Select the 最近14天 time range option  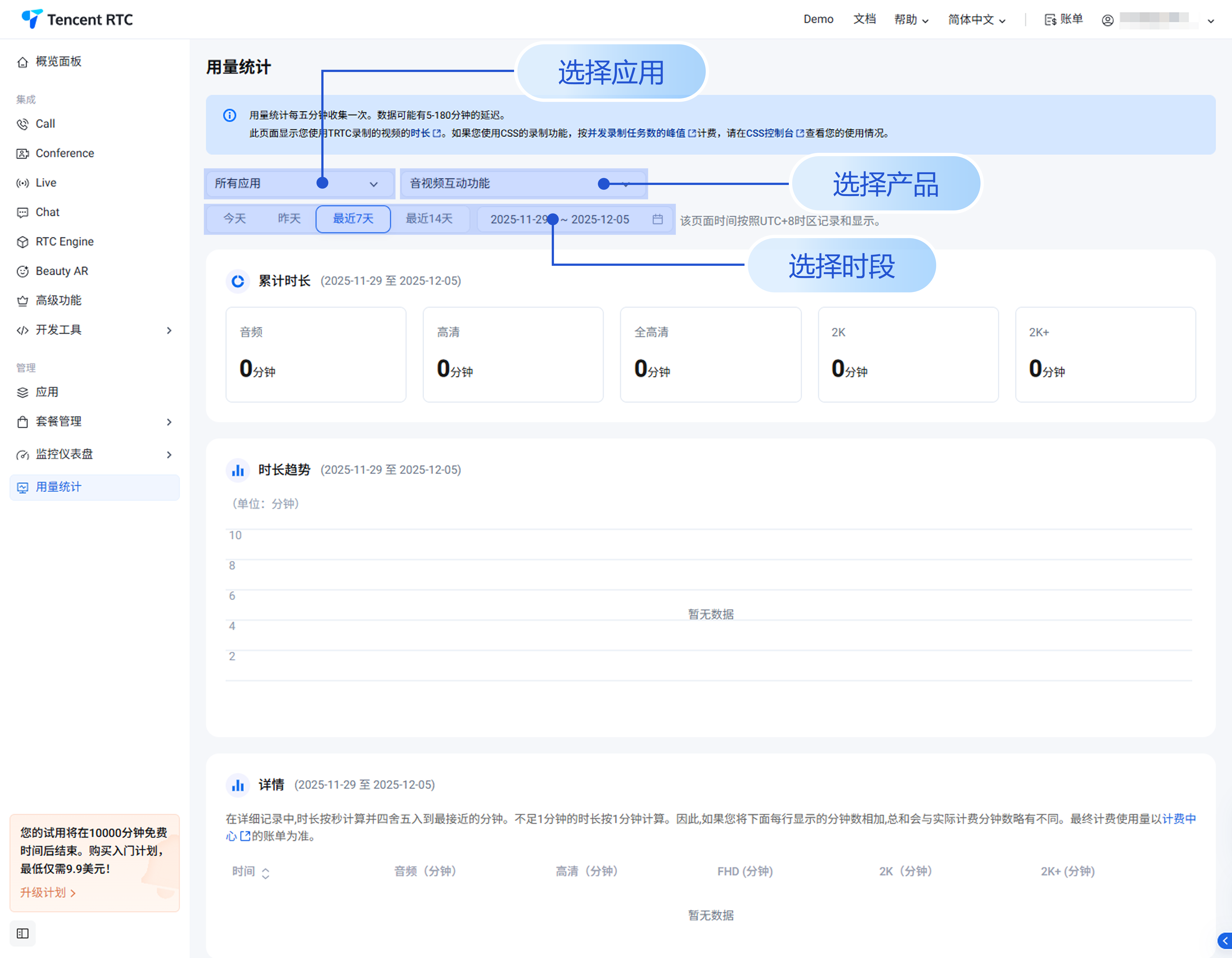click(429, 219)
